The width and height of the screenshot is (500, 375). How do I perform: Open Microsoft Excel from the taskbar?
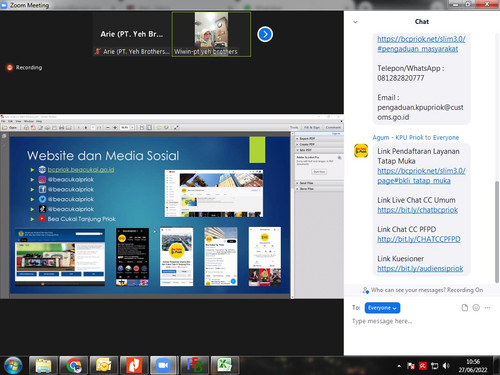(x=224, y=365)
